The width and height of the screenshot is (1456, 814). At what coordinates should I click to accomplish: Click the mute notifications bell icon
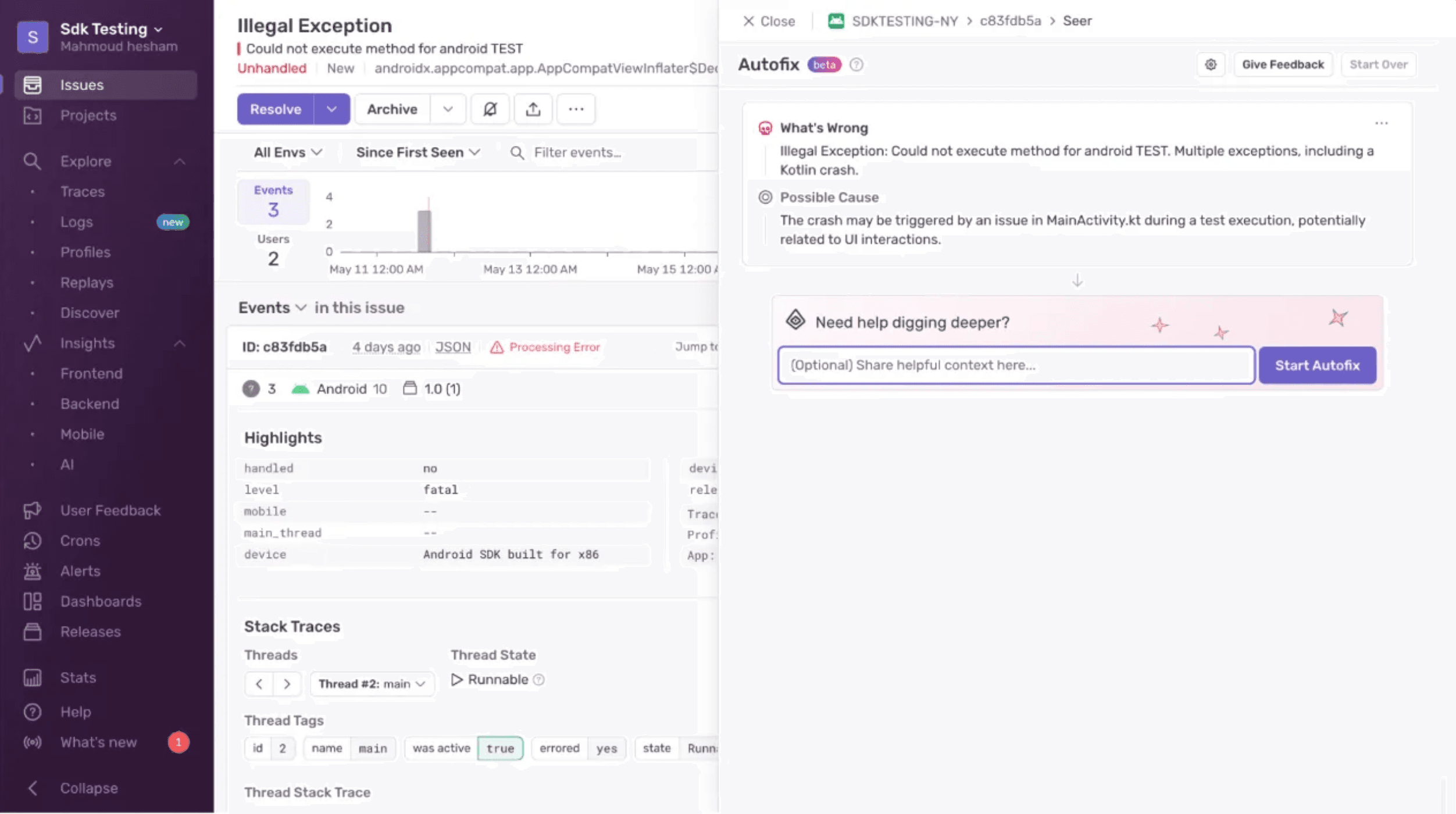490,109
